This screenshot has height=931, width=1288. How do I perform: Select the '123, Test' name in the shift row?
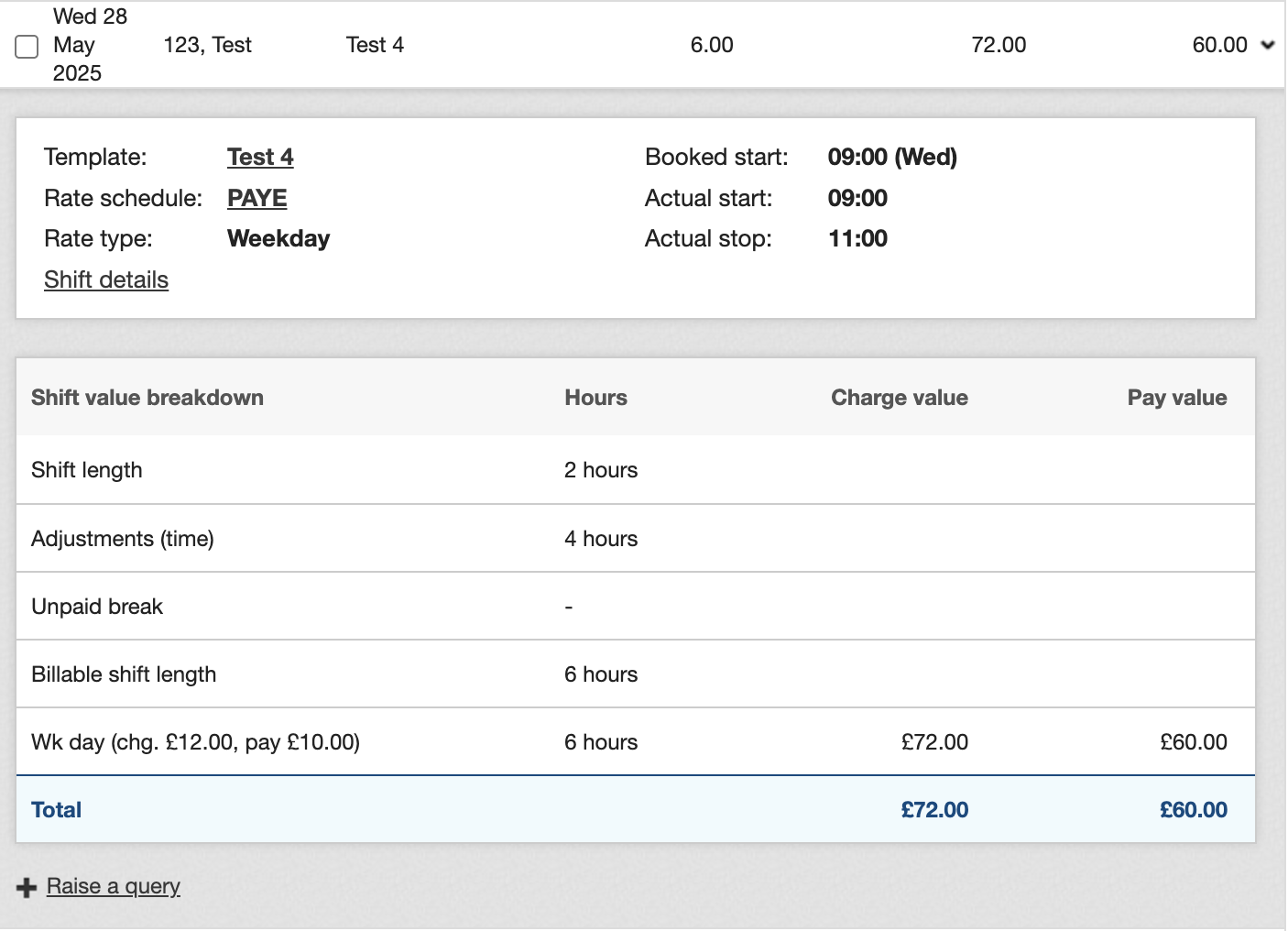click(207, 45)
